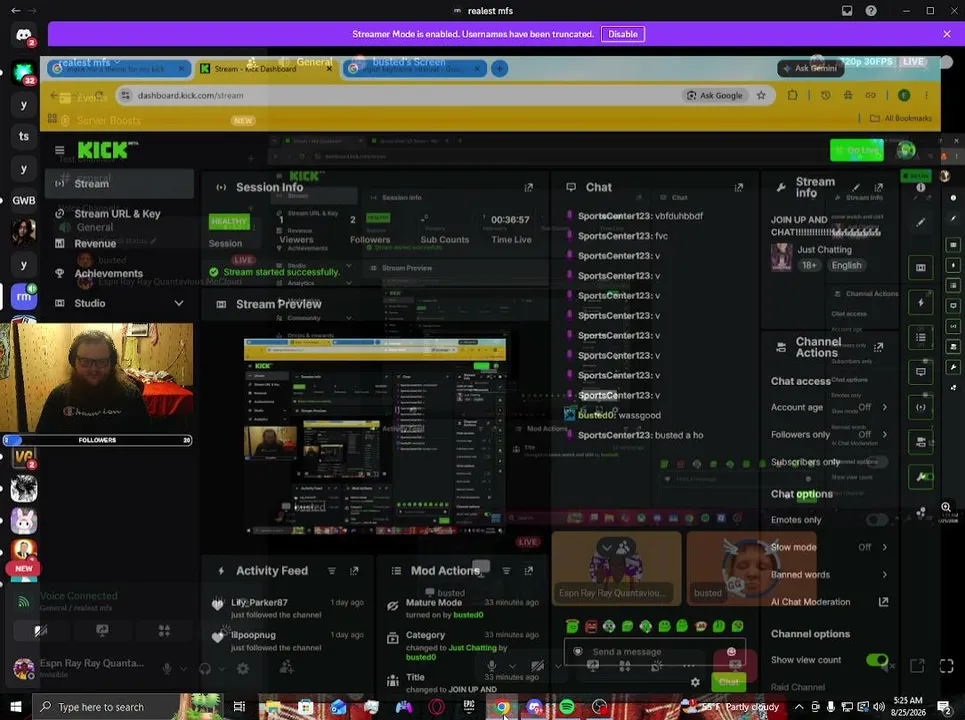Screen dimensions: 965x720
Task: Open Stream URL & Key page
Action: point(117,214)
